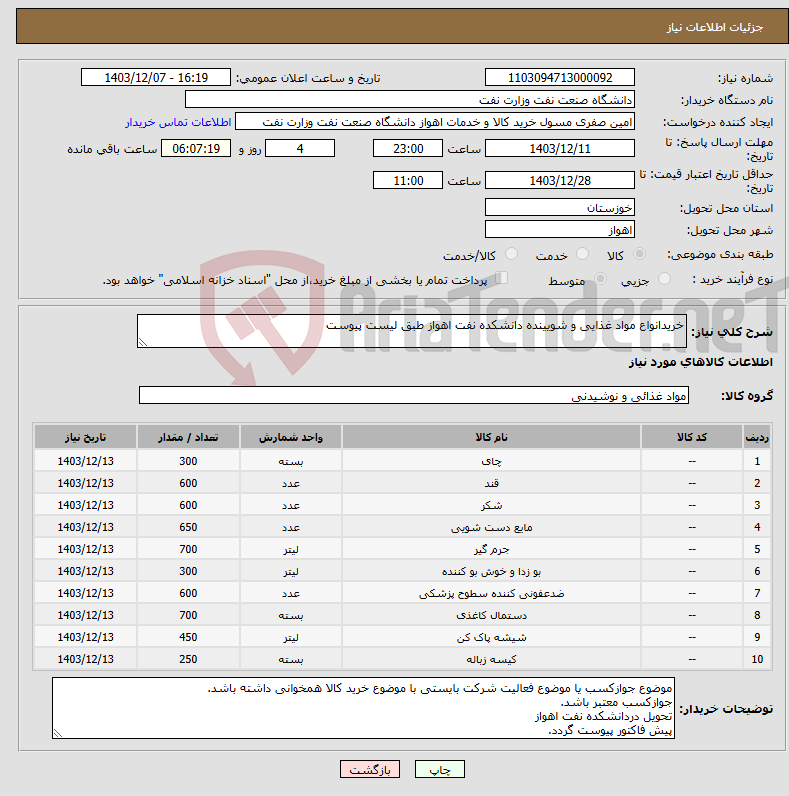This screenshot has width=789, height=796.
Task: Click the شرح کلی نیاز description textarea
Action: point(412,331)
